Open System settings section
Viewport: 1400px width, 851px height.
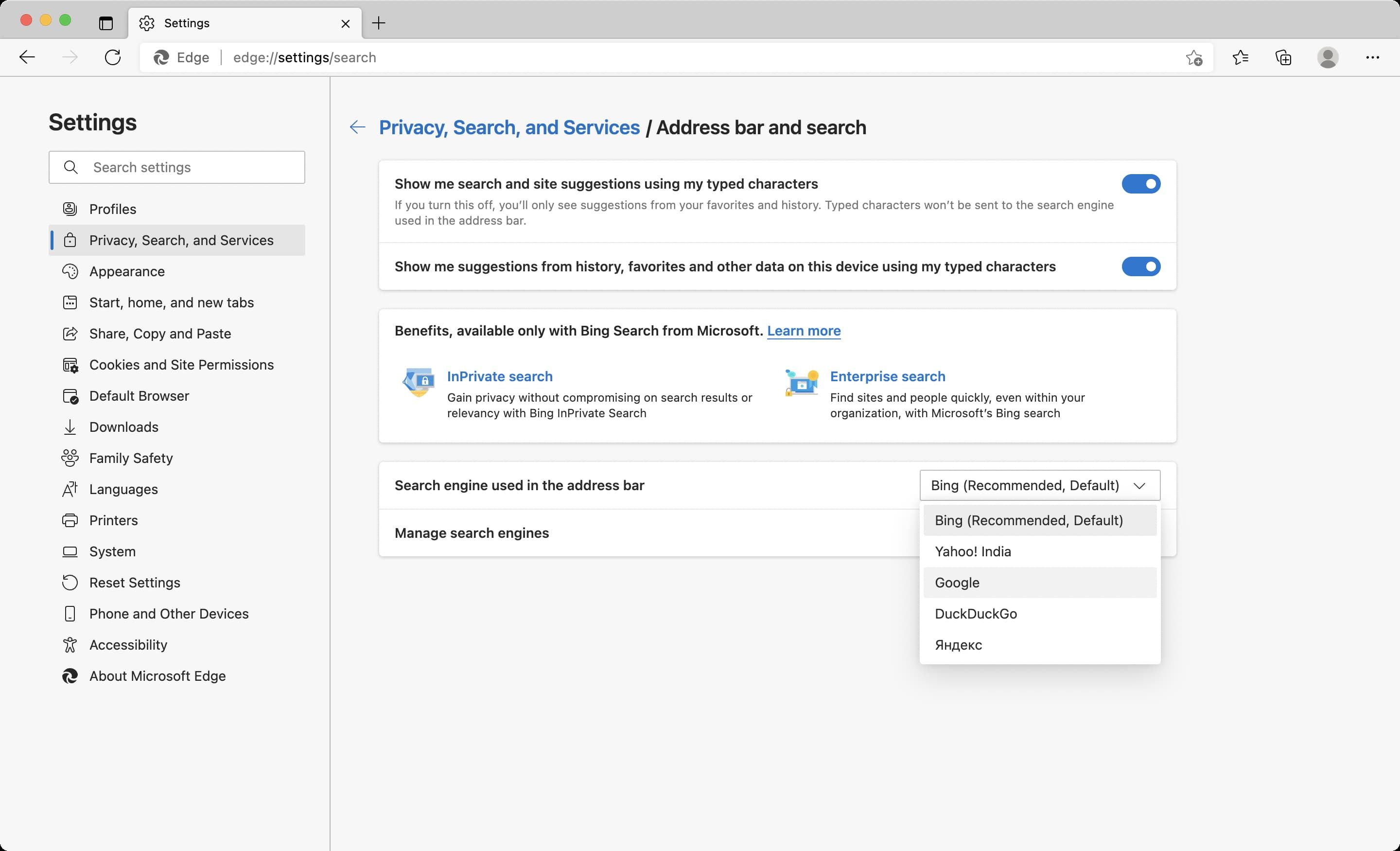[177, 551]
